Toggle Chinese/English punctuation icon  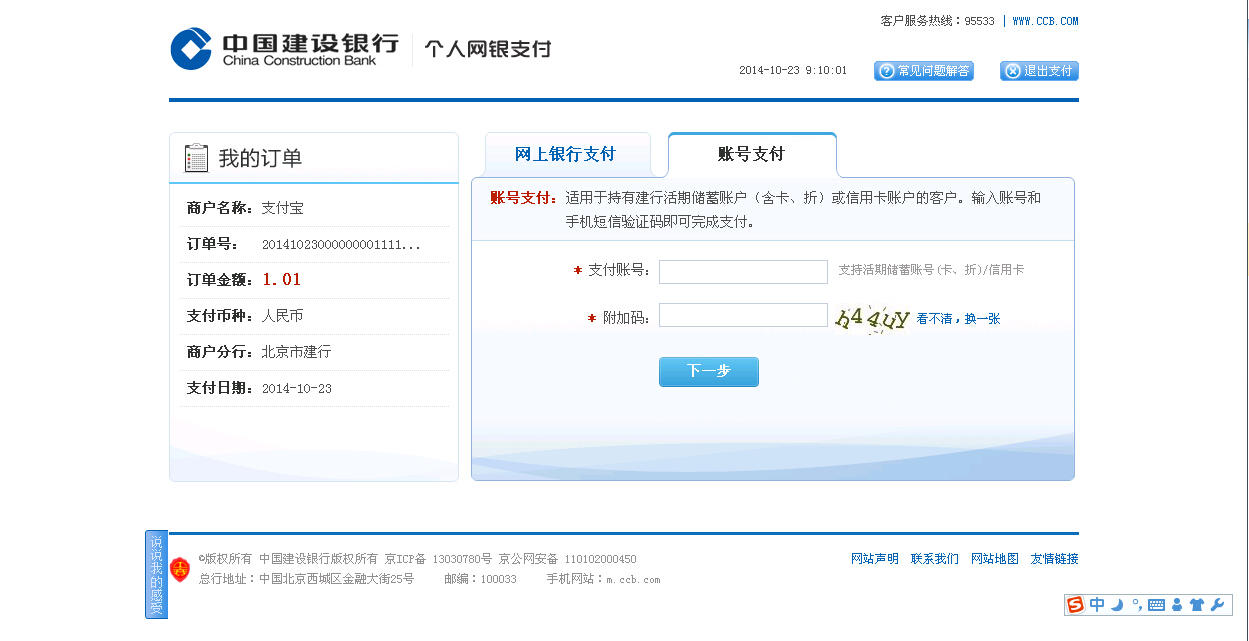pos(1137,605)
